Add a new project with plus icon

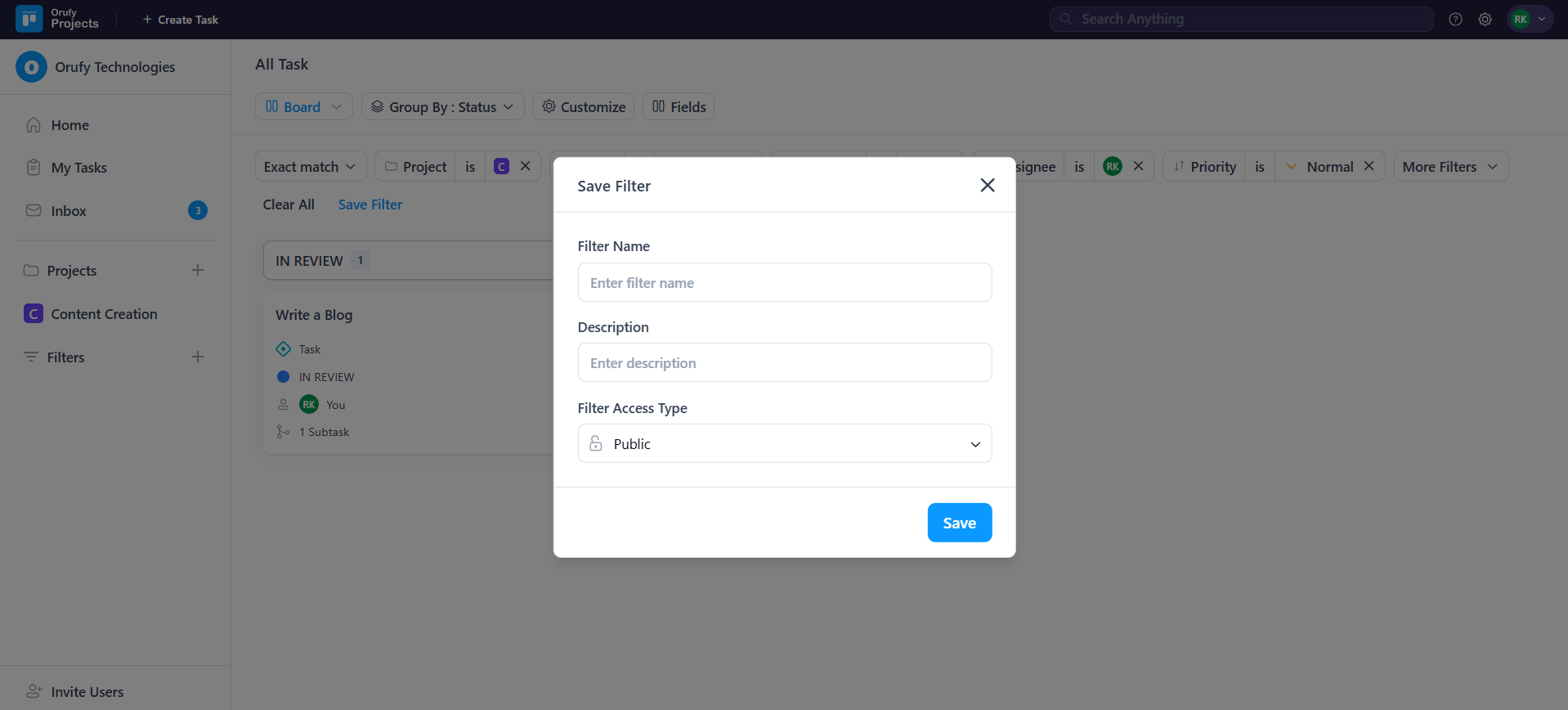tap(198, 271)
